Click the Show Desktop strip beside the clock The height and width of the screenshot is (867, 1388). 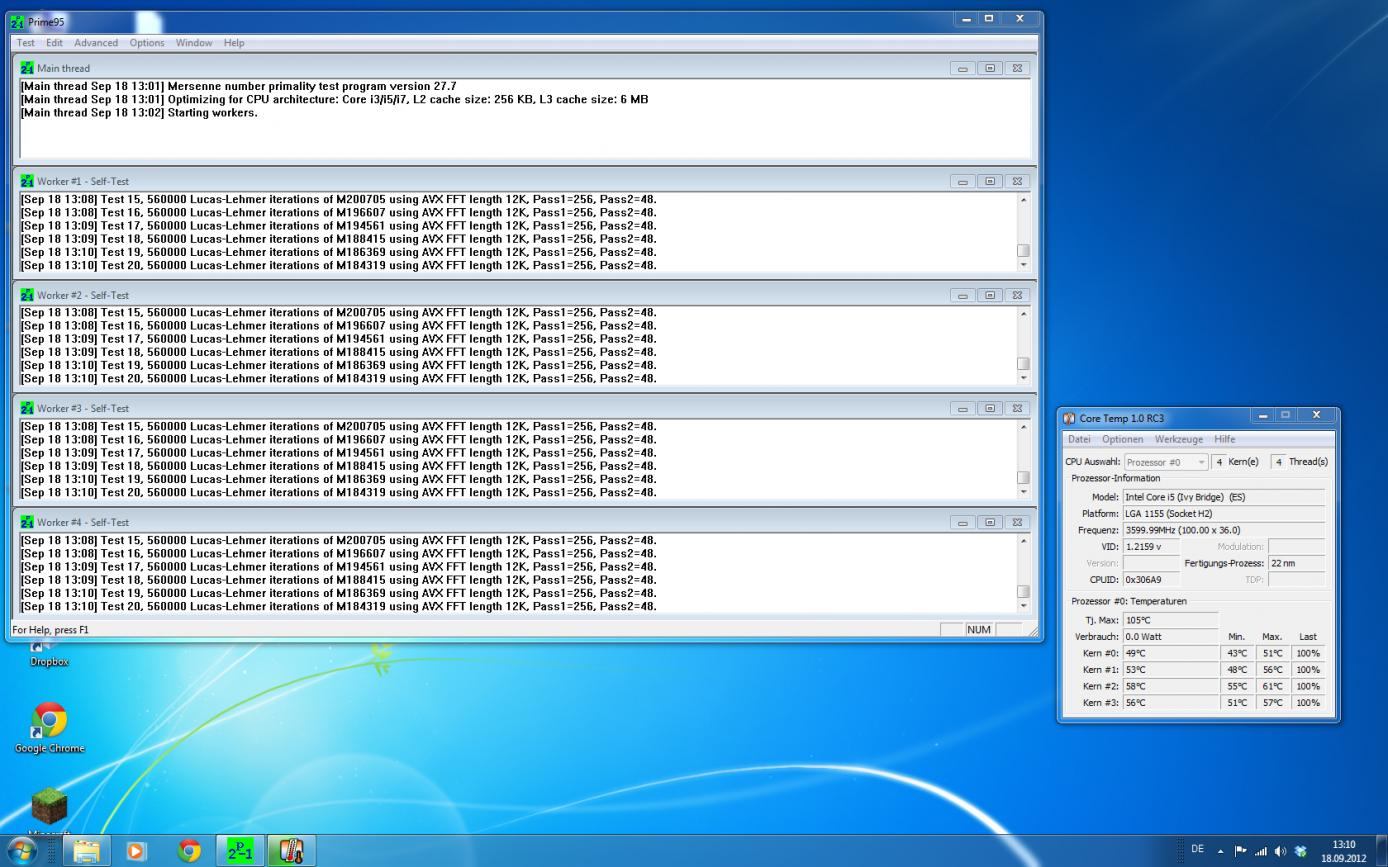[1381, 851]
